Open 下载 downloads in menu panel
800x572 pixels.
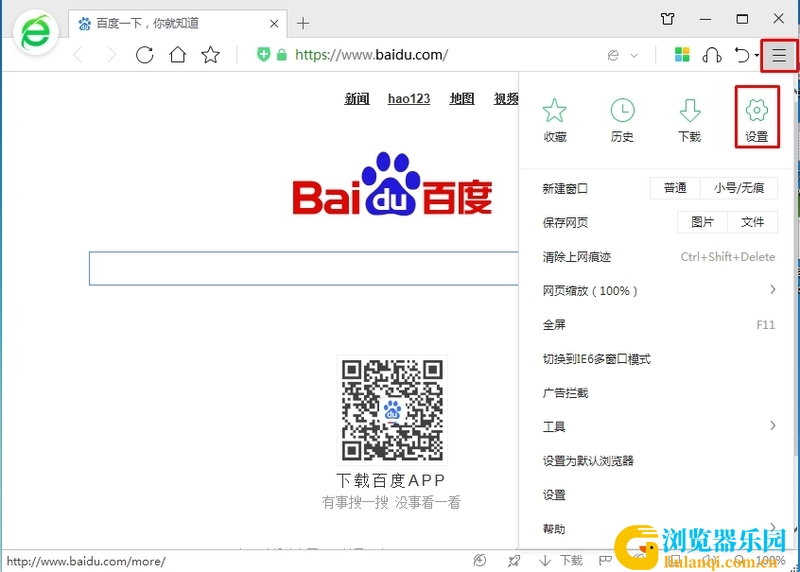pyautogui.click(x=689, y=120)
